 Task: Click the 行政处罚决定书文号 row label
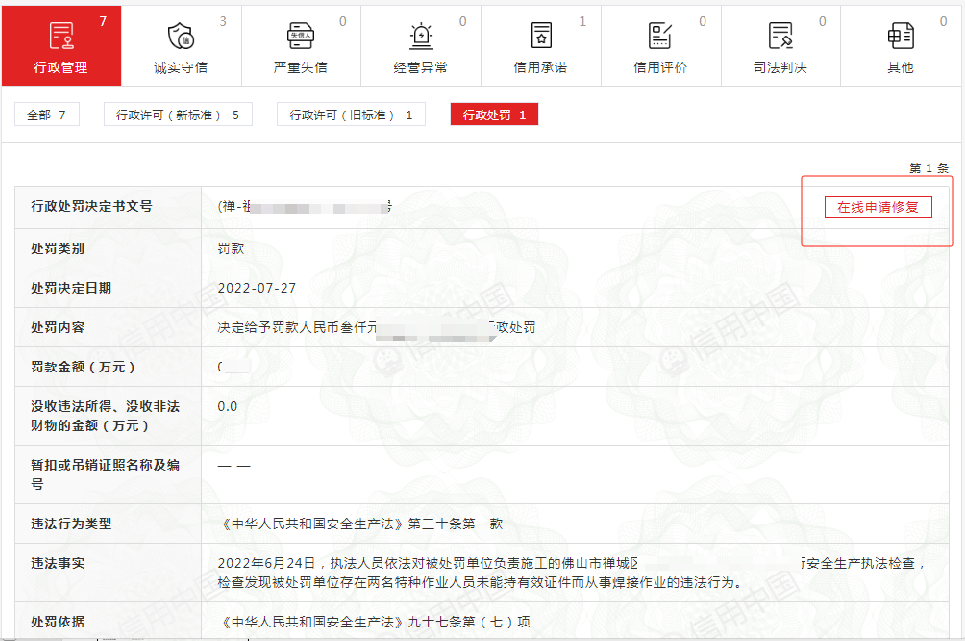pos(92,207)
